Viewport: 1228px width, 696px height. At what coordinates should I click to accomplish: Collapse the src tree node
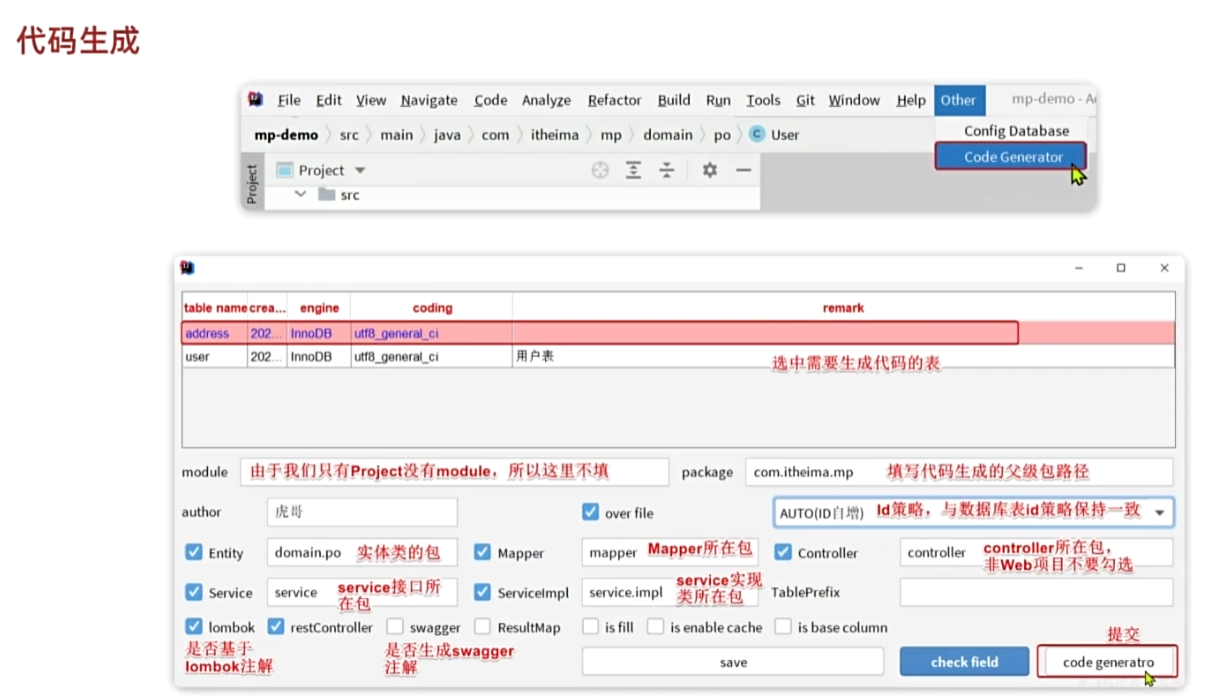click(298, 195)
